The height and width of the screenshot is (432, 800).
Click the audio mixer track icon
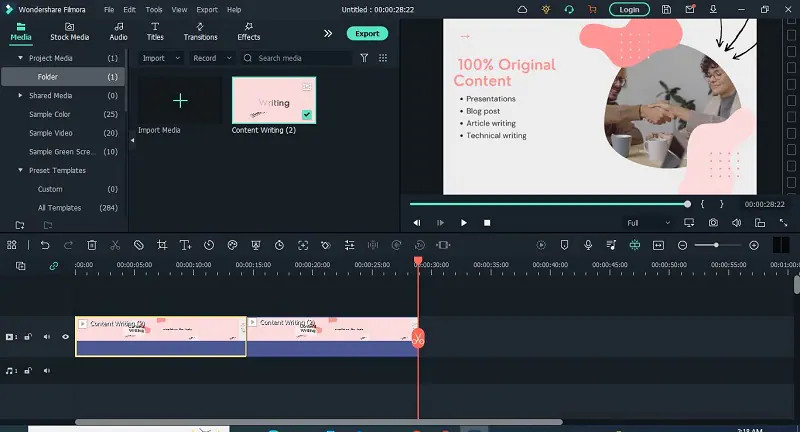(x=611, y=245)
